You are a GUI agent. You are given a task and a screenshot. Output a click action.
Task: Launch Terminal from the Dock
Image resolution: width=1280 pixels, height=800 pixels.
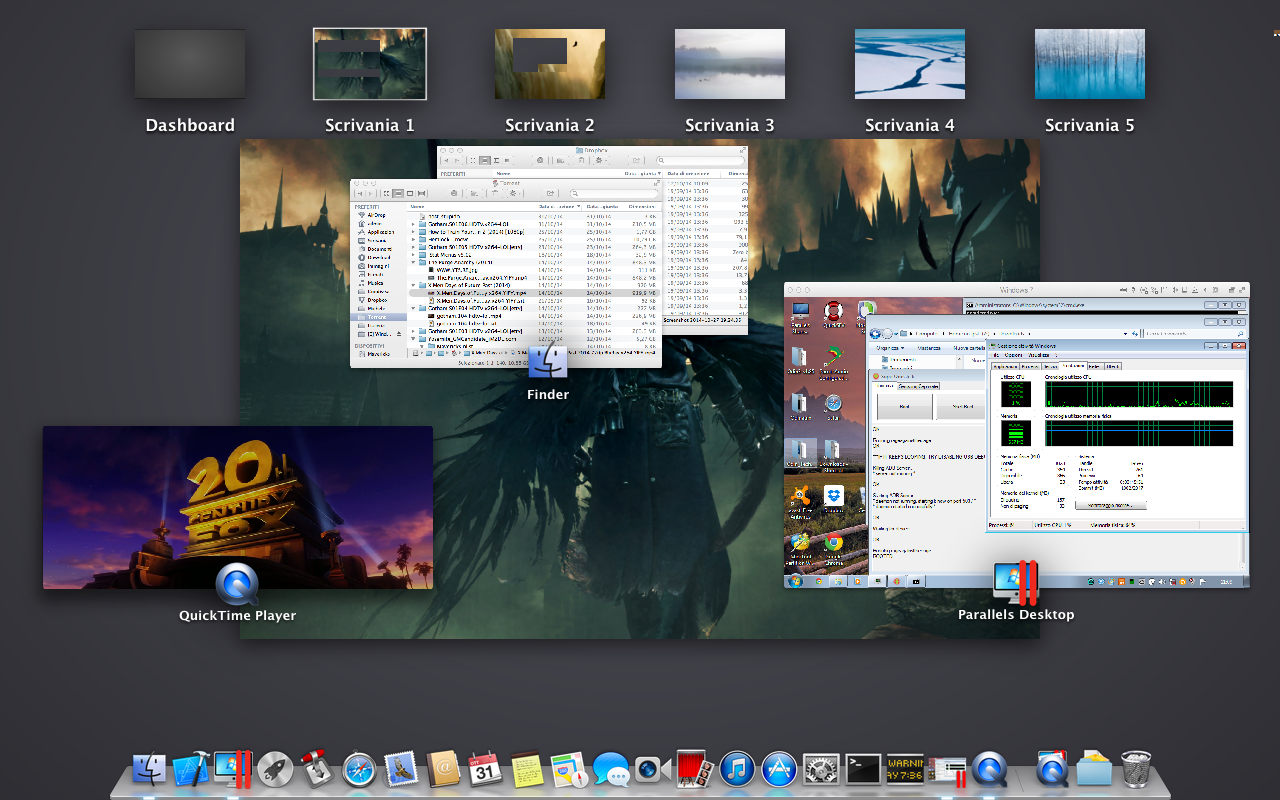863,769
